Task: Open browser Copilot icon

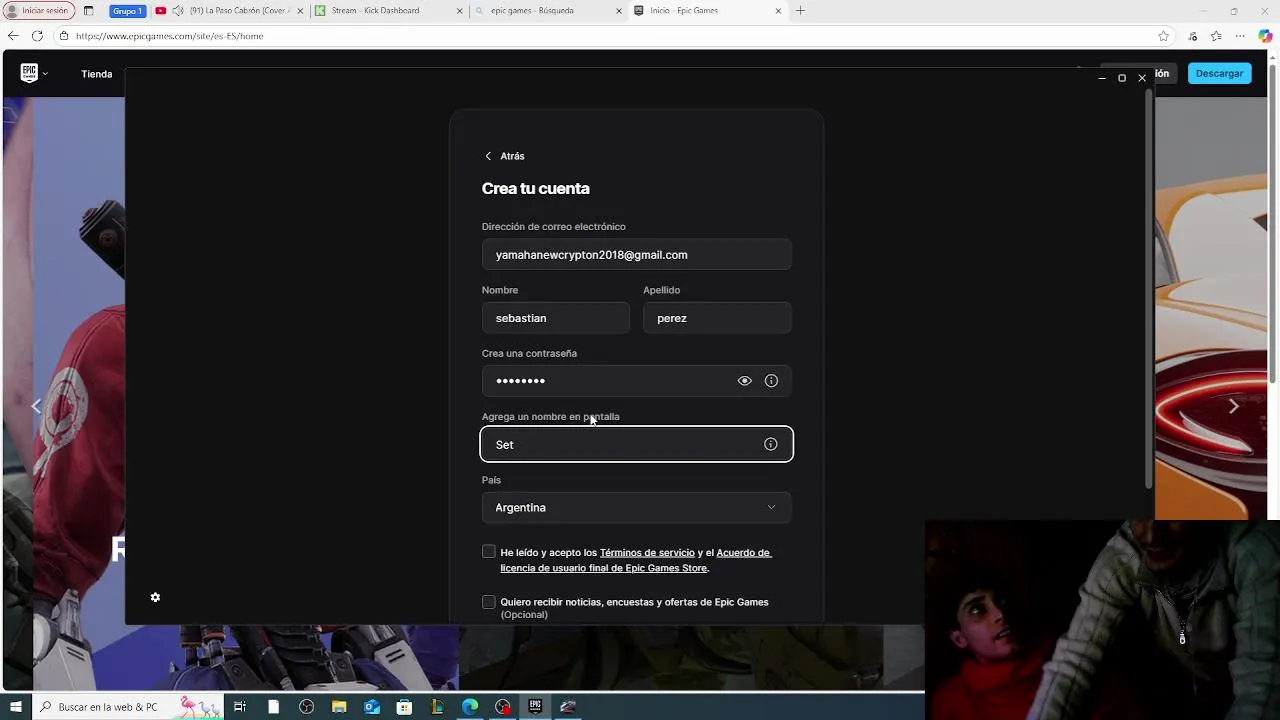Action: [1265, 36]
